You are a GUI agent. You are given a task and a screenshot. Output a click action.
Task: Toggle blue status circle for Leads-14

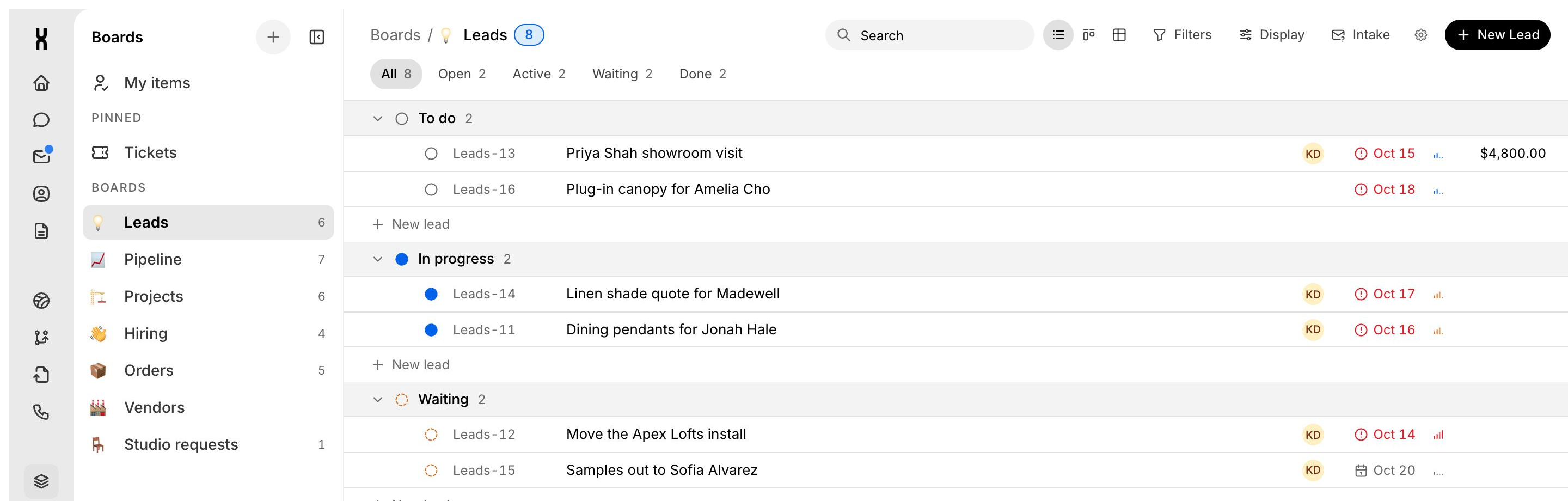431,294
